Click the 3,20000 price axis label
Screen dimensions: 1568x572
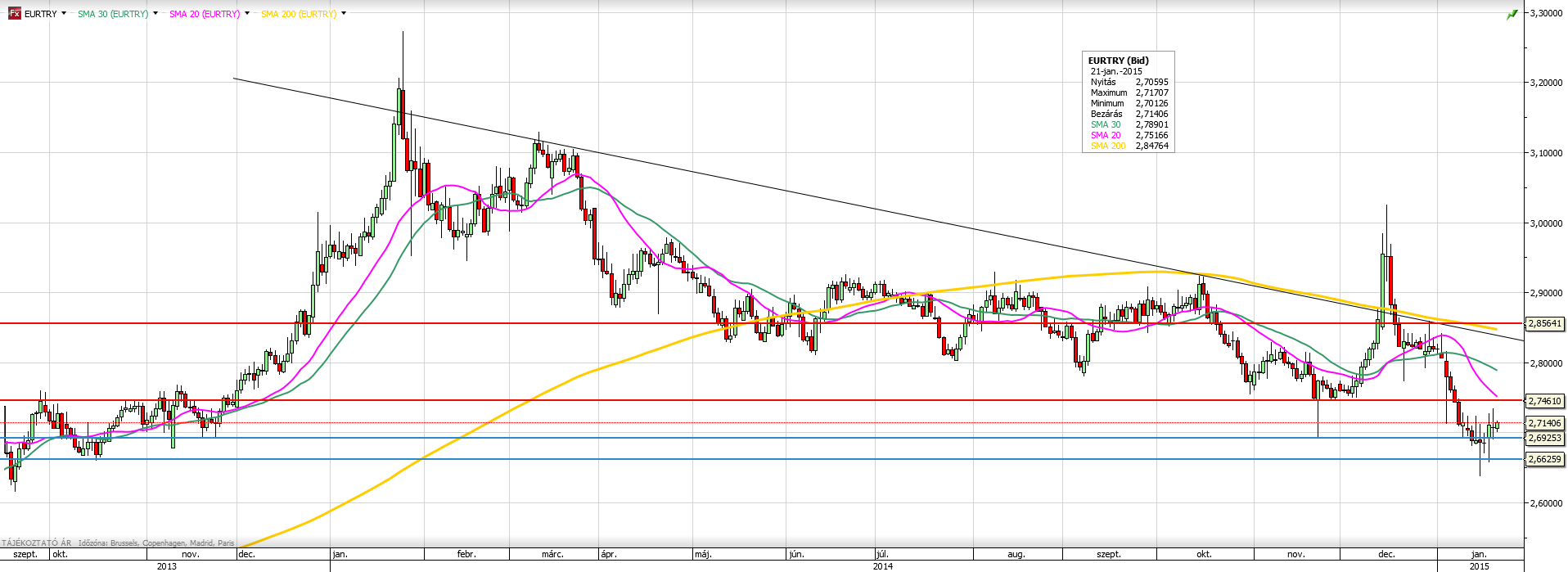pyautogui.click(x=1546, y=83)
